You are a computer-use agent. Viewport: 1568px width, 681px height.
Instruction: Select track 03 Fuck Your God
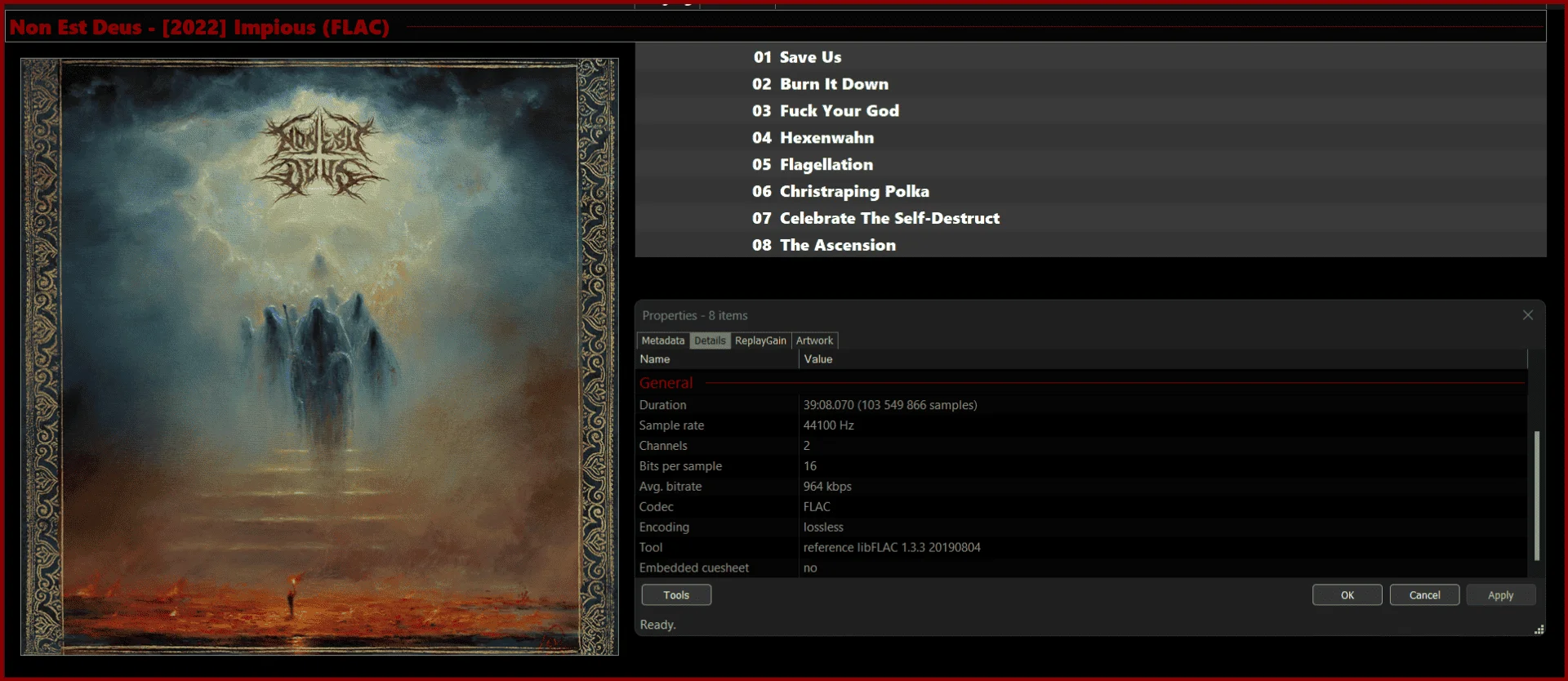(x=1090, y=111)
